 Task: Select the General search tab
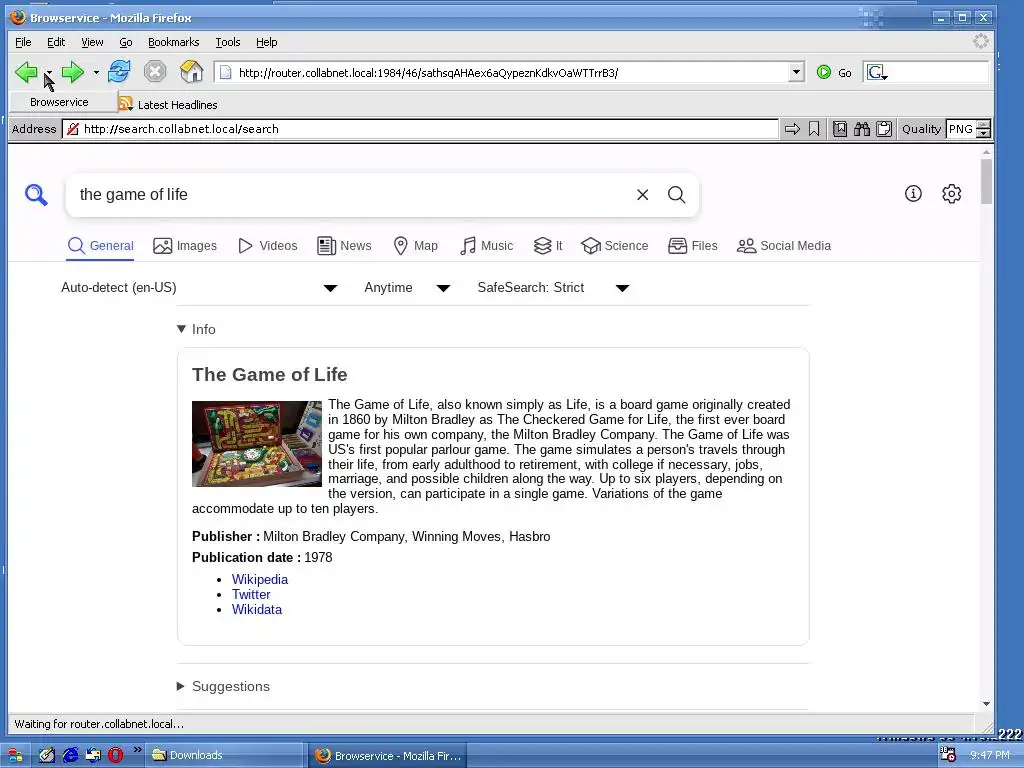click(x=101, y=246)
